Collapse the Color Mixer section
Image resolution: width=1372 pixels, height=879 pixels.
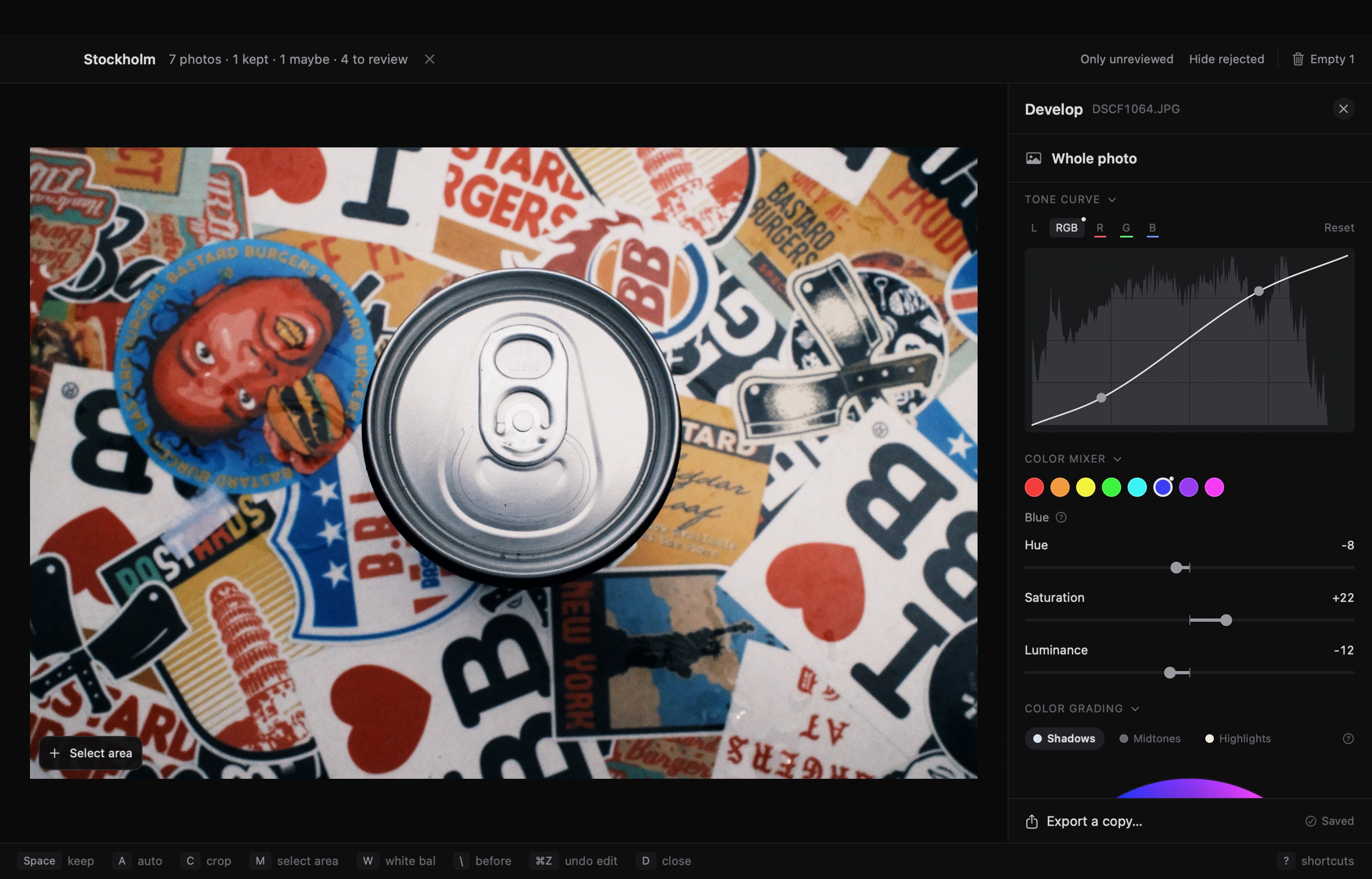pyautogui.click(x=1073, y=459)
